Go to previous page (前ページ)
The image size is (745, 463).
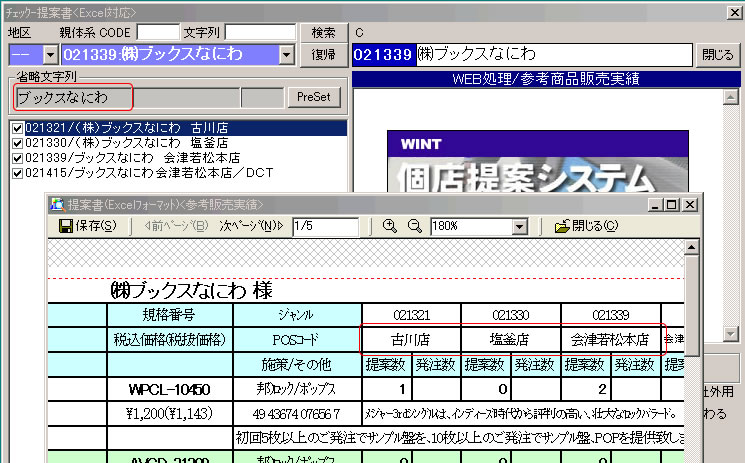click(176, 226)
